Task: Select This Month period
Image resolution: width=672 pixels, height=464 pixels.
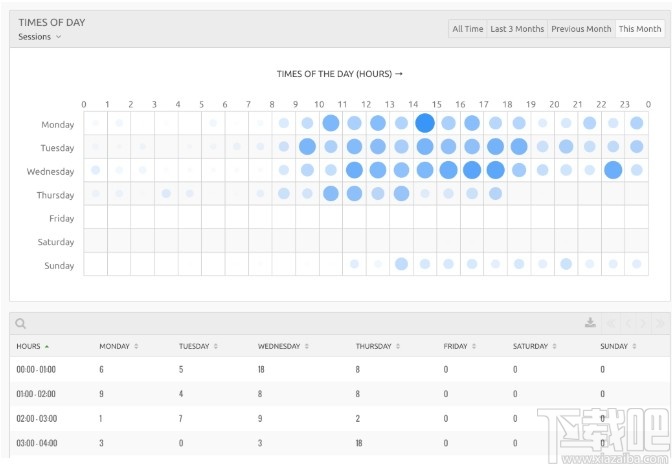Action: tap(640, 29)
